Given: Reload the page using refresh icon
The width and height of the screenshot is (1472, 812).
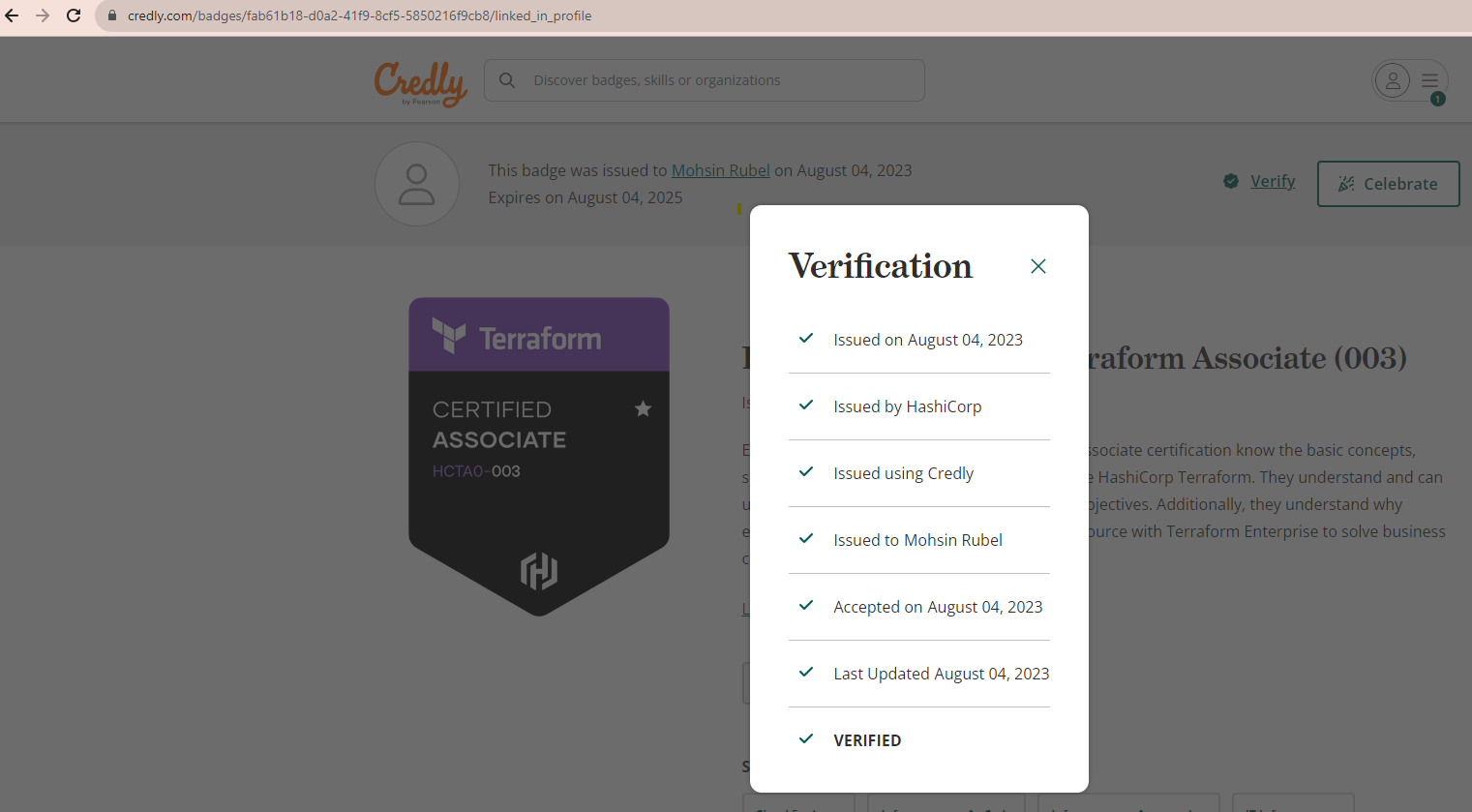Looking at the screenshot, I should pyautogui.click(x=74, y=15).
